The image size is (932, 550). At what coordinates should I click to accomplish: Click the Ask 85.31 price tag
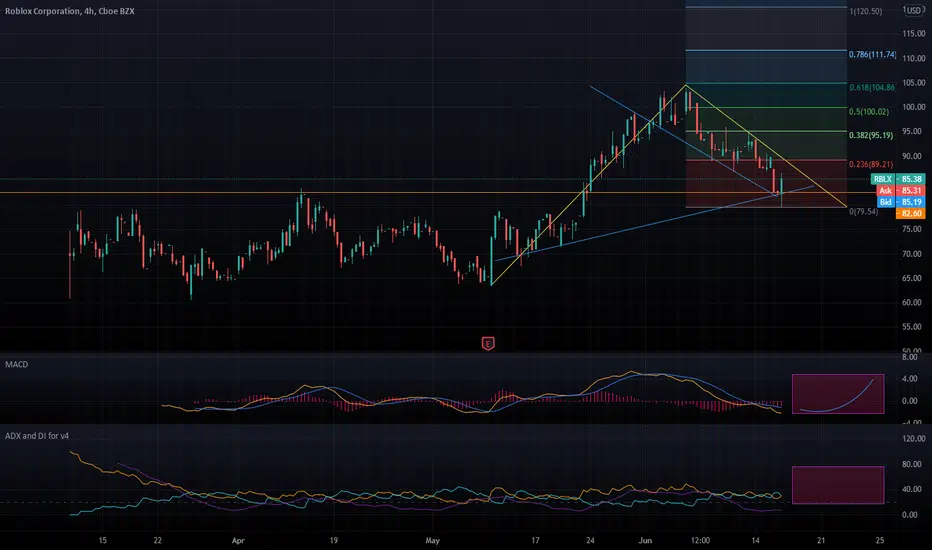pyautogui.click(x=901, y=190)
